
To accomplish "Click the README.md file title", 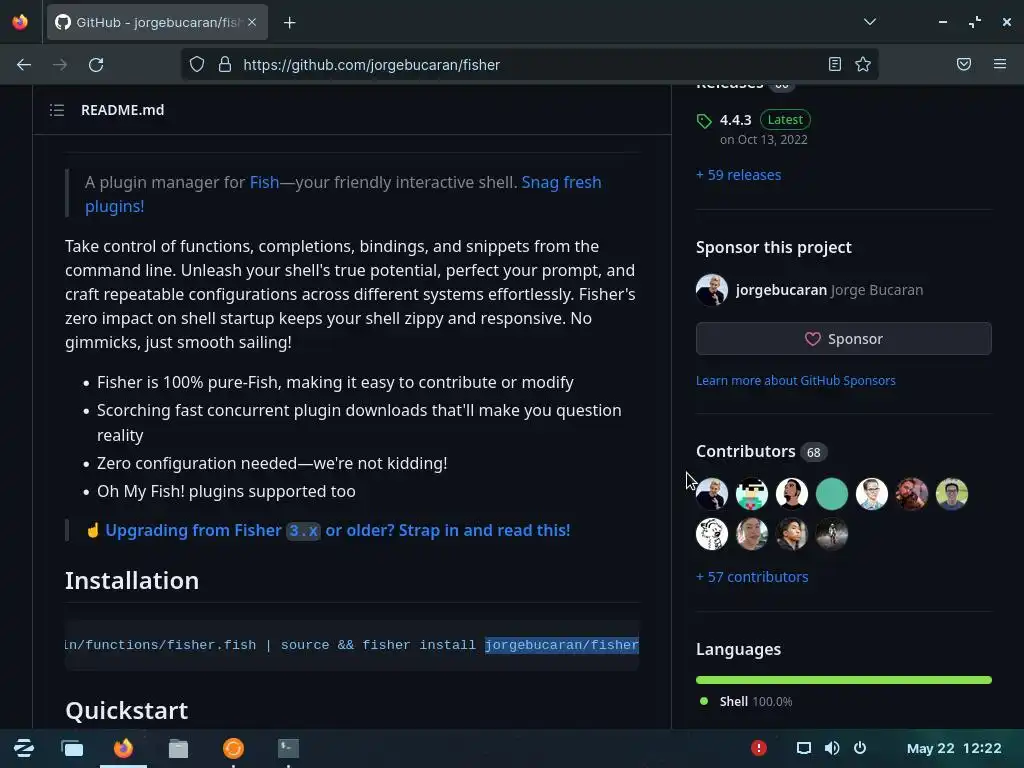I will (123, 110).
